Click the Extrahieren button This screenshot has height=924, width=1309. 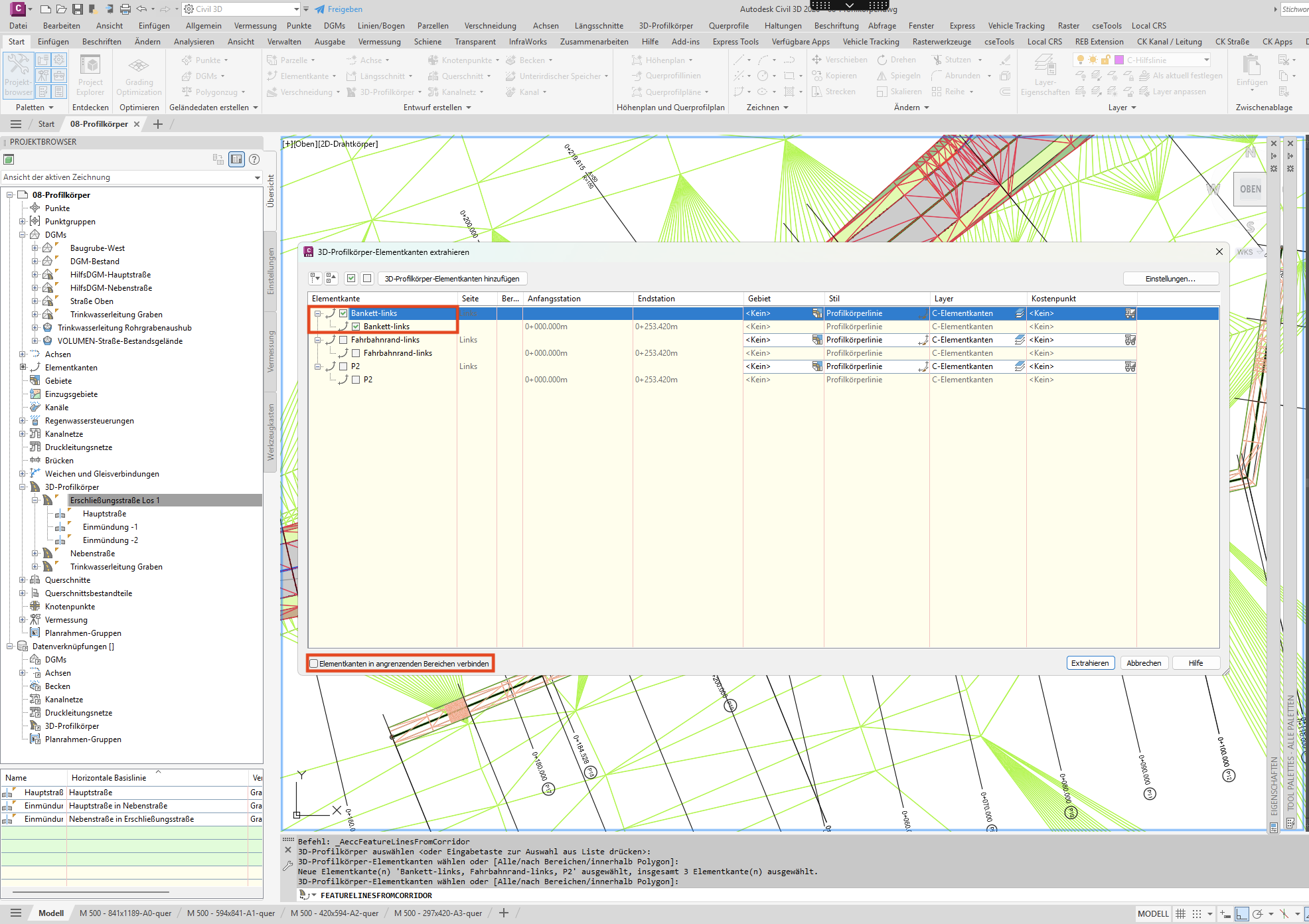point(1090,663)
